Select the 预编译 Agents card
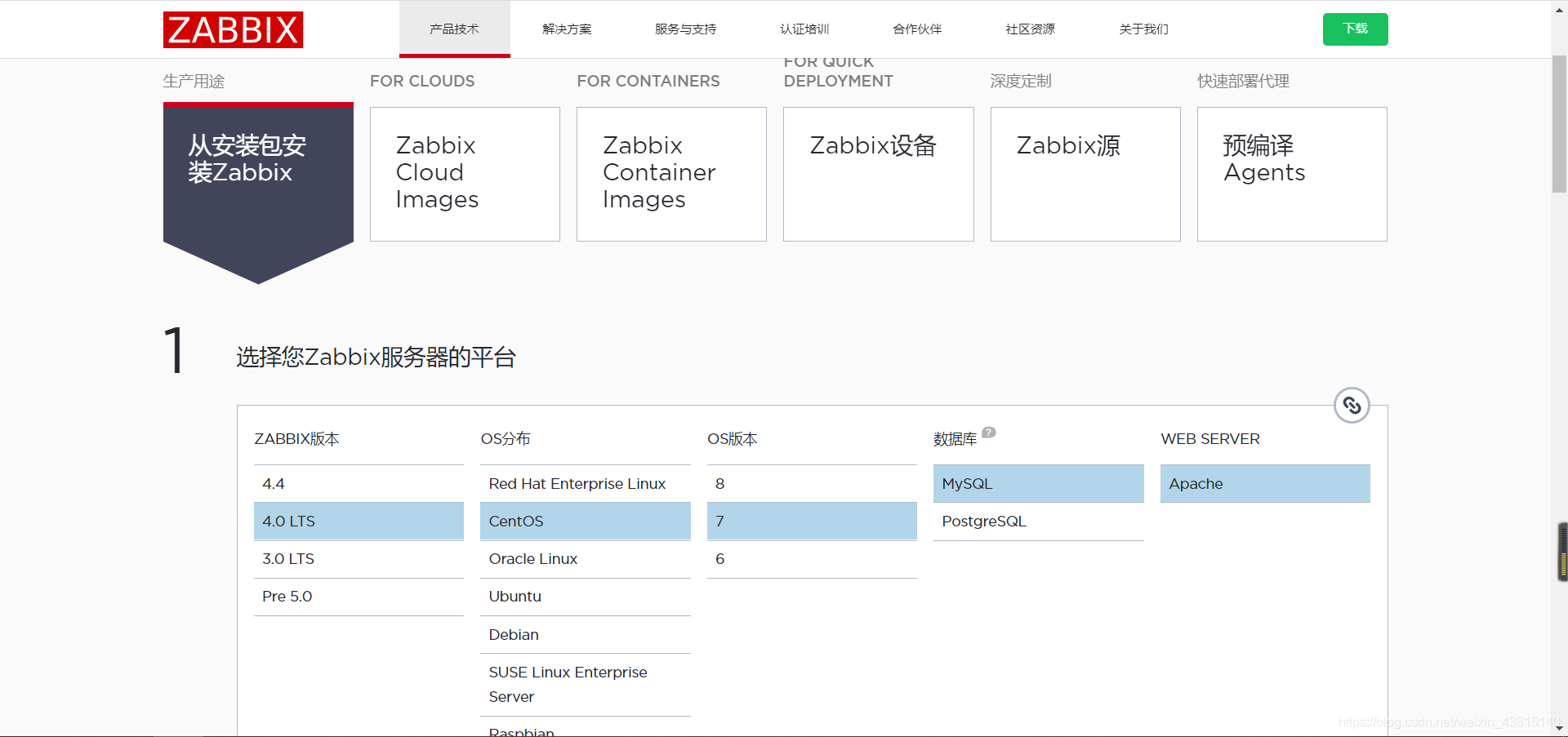This screenshot has height=737, width=1568. point(1291,174)
